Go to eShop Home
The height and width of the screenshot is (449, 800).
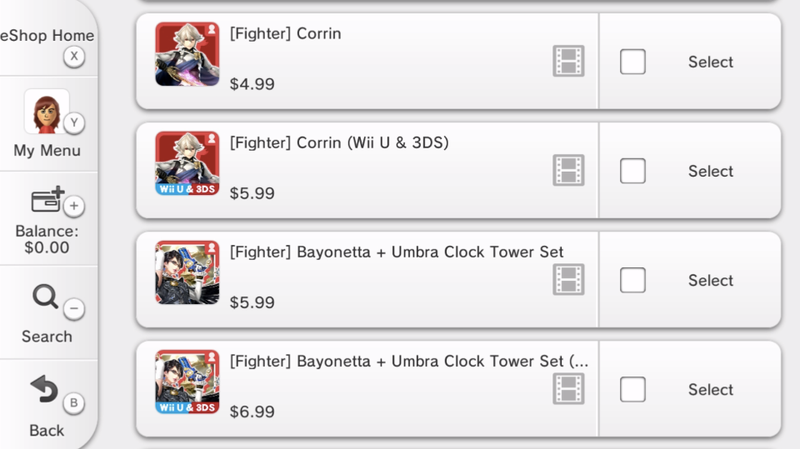click(47, 36)
